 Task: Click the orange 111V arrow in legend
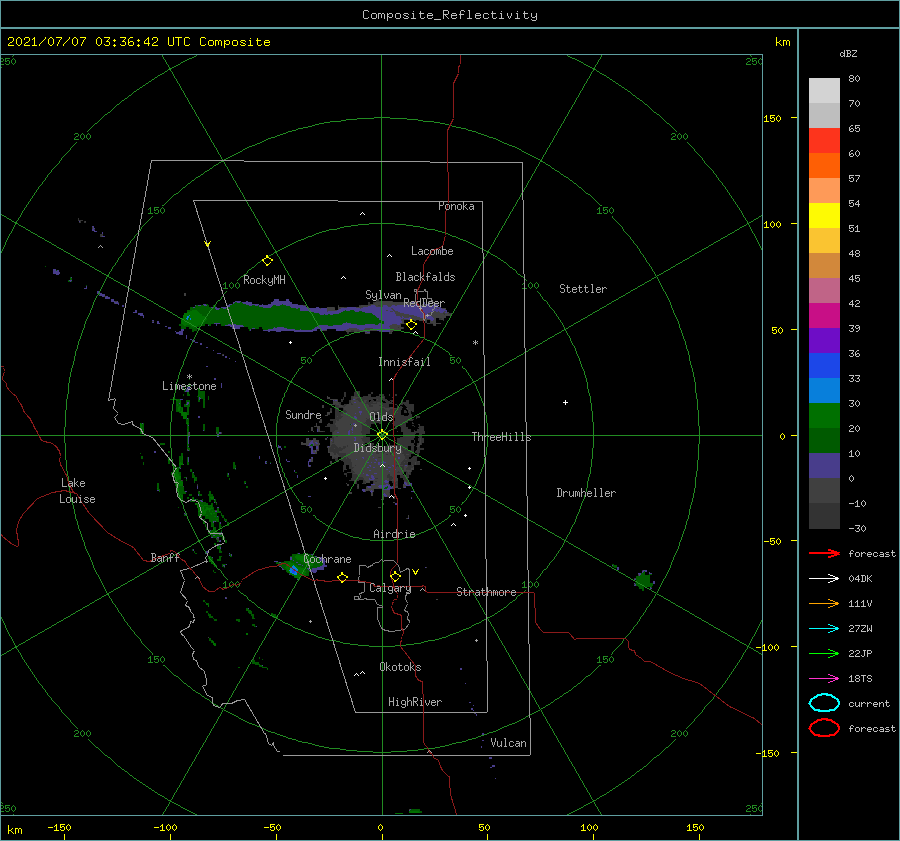(x=824, y=603)
